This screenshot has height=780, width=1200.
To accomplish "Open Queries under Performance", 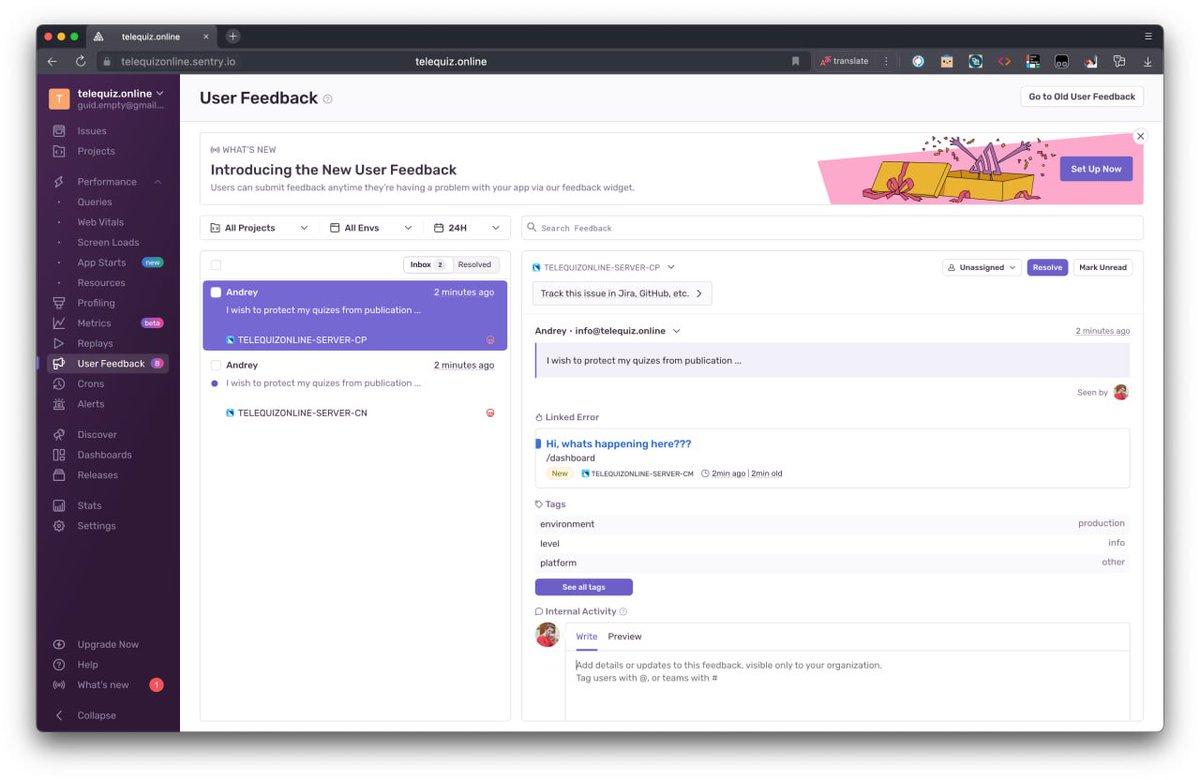I will (95, 202).
